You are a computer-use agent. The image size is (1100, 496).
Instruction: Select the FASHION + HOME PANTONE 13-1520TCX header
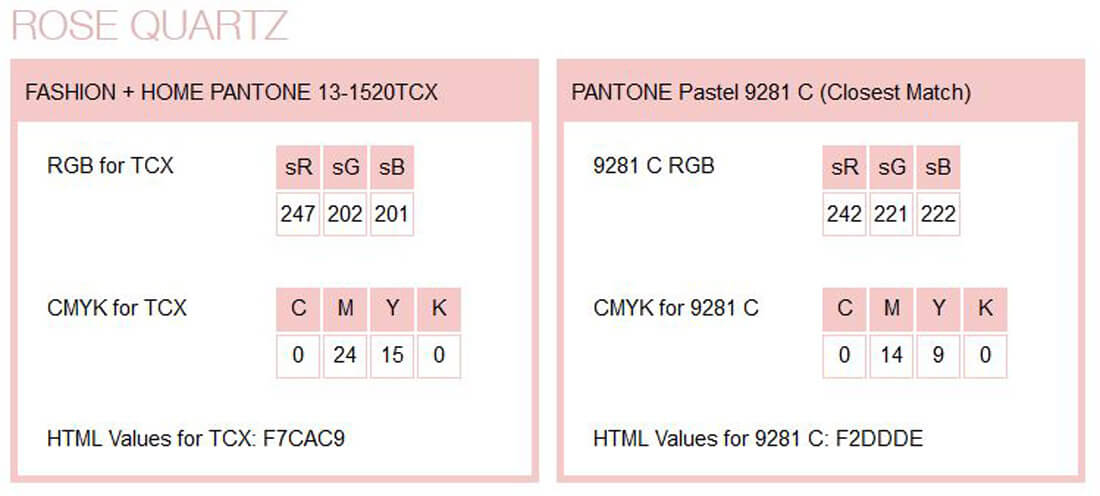[x=231, y=93]
